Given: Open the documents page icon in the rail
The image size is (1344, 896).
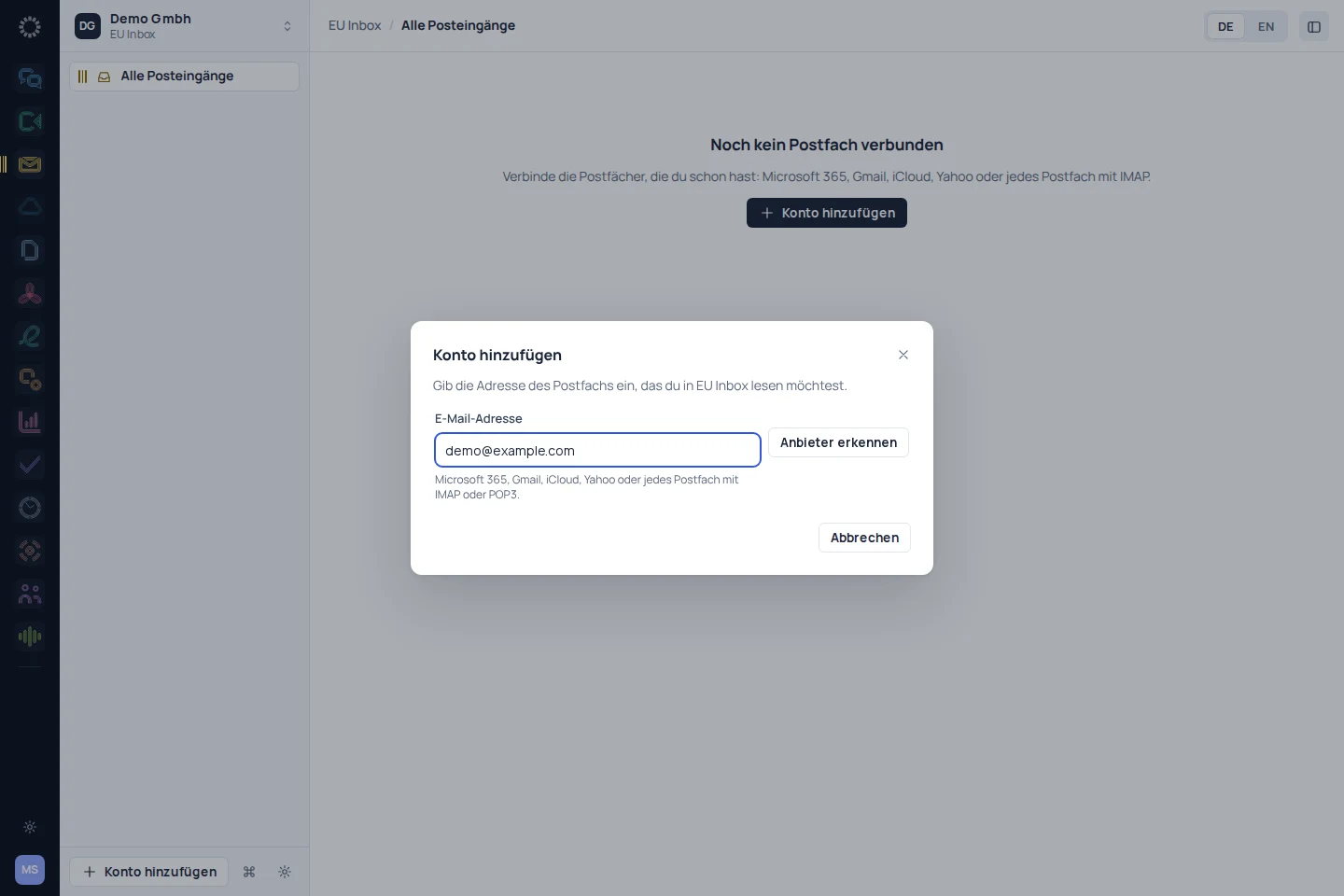Looking at the screenshot, I should 30,250.
